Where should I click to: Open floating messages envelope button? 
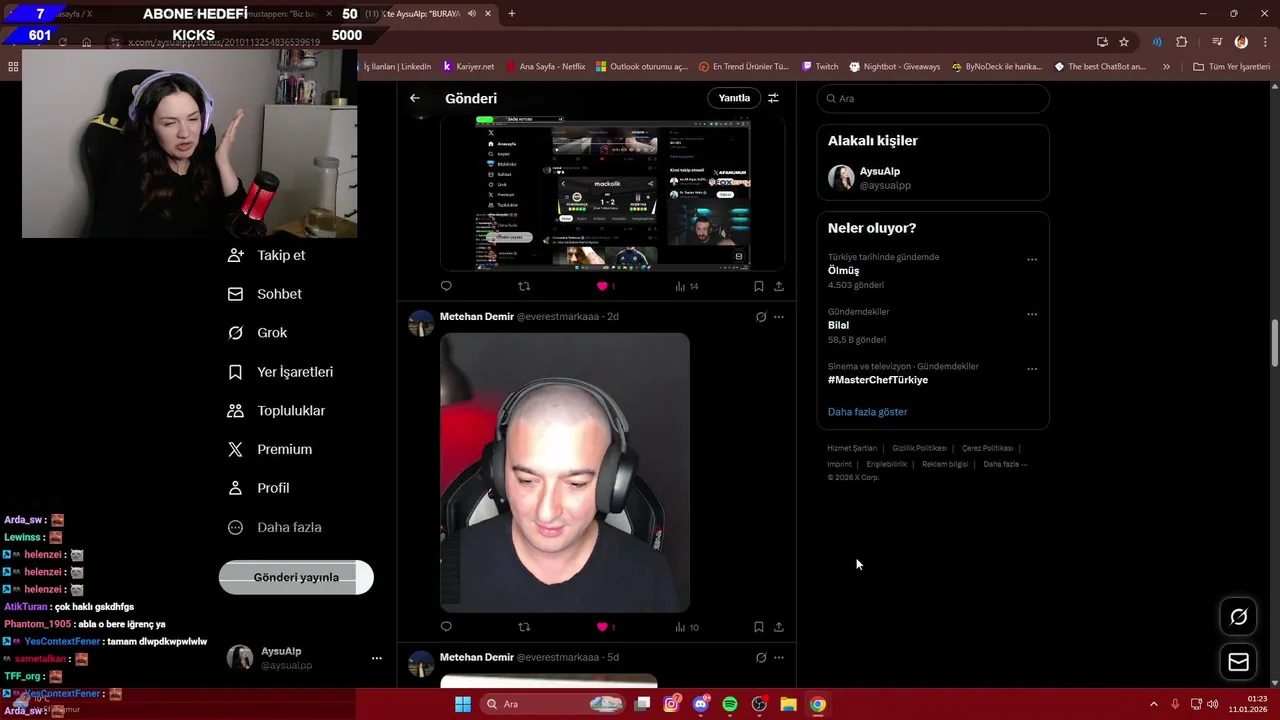coord(1238,662)
